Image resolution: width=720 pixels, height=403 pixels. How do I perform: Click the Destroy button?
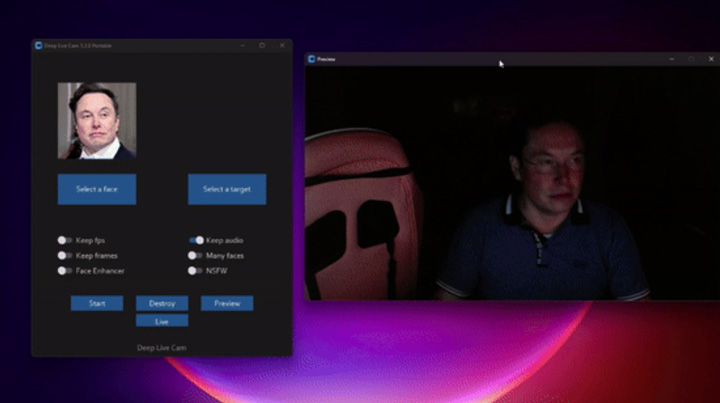point(162,303)
